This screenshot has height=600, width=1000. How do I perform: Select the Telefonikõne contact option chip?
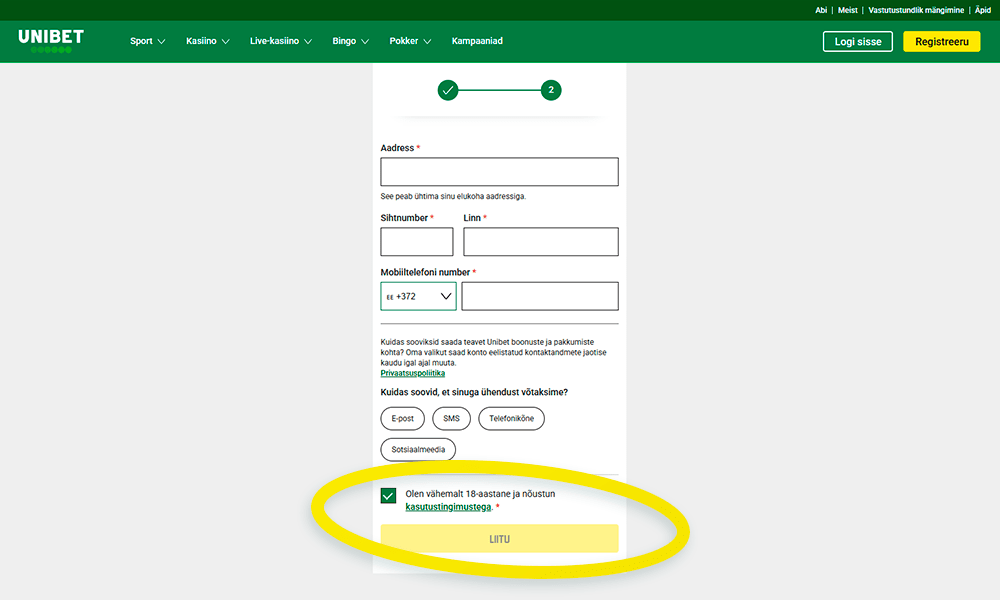511,418
